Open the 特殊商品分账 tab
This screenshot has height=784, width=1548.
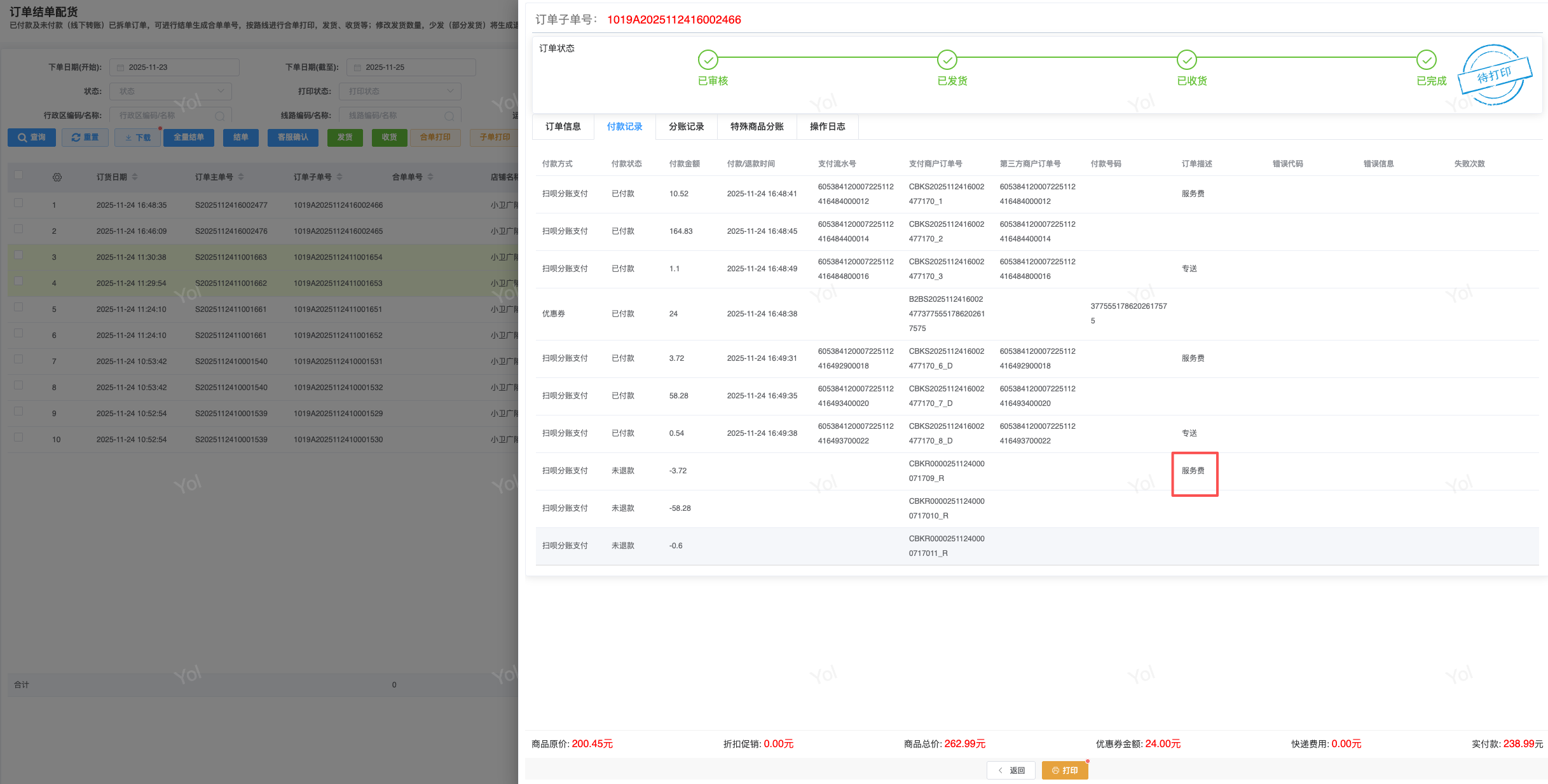coord(757,126)
